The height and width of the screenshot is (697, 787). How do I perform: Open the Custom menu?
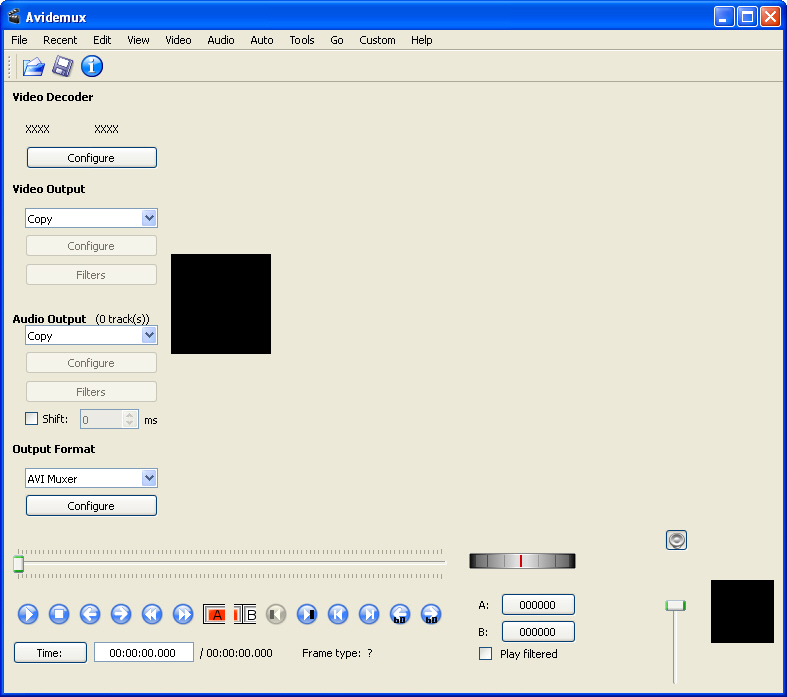click(377, 40)
